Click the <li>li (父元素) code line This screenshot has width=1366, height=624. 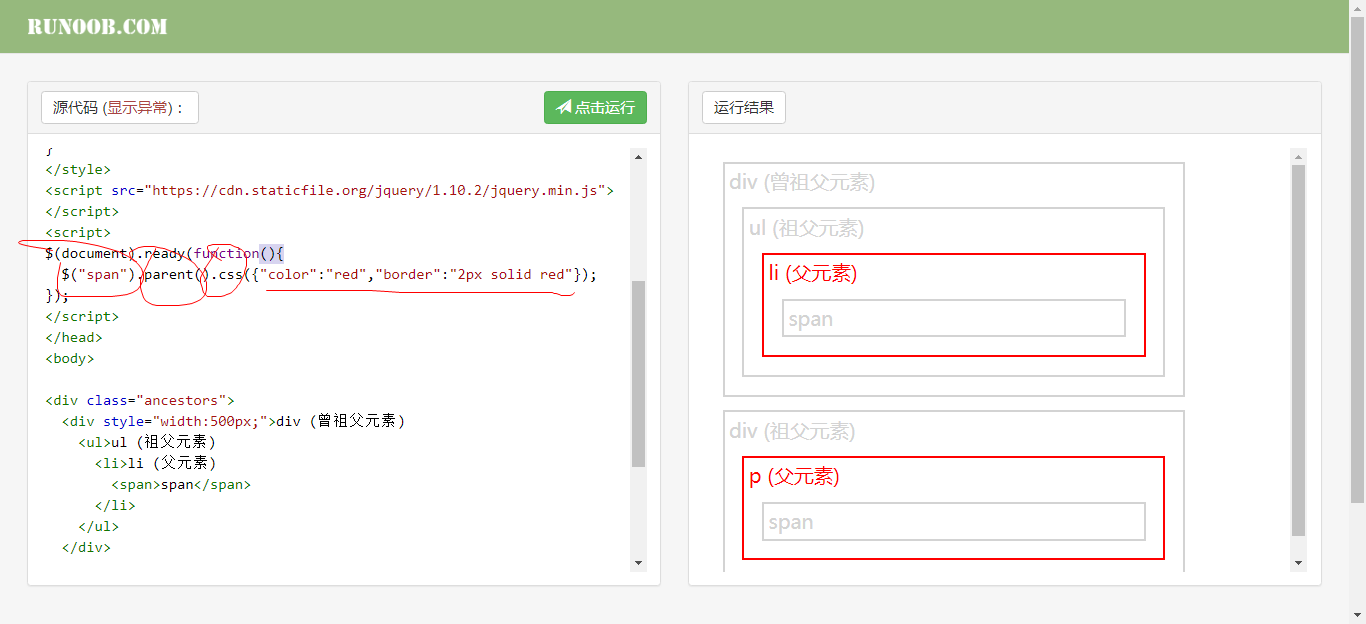(x=155, y=463)
